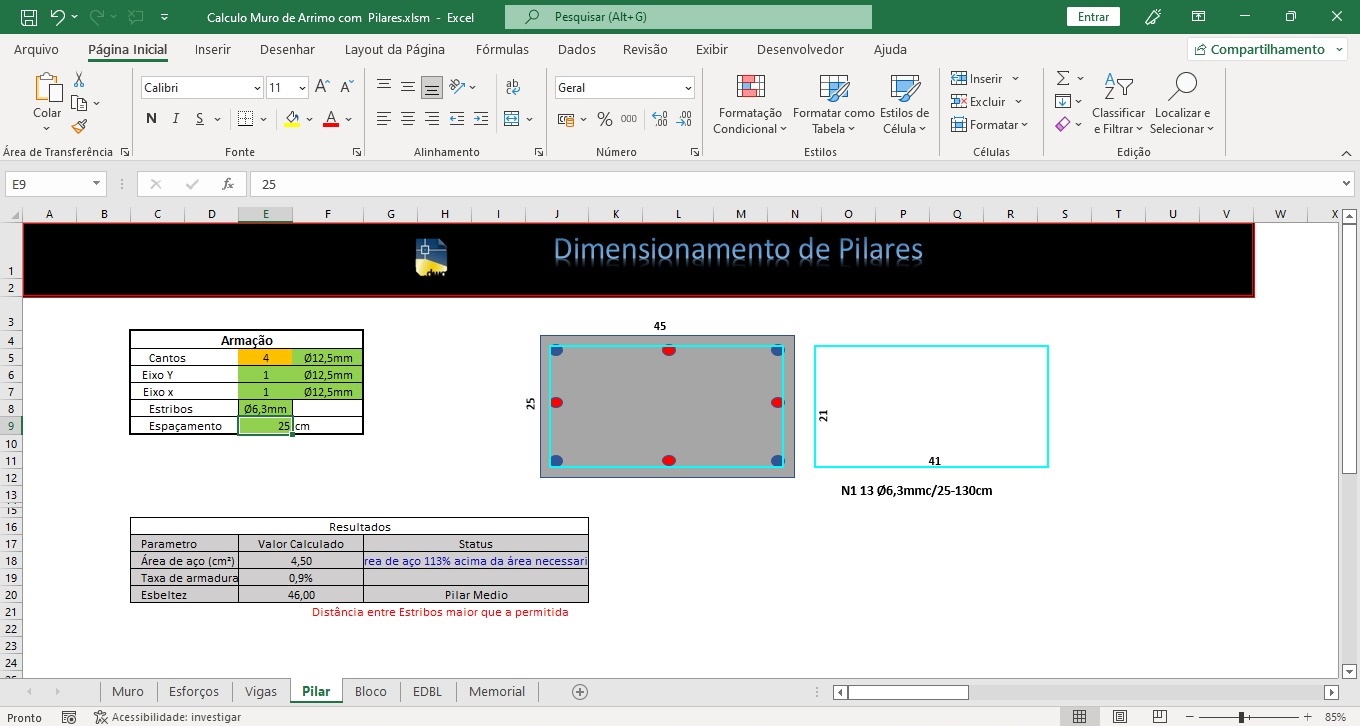The image size is (1360, 726).
Task: Increase the font size
Action: [322, 88]
